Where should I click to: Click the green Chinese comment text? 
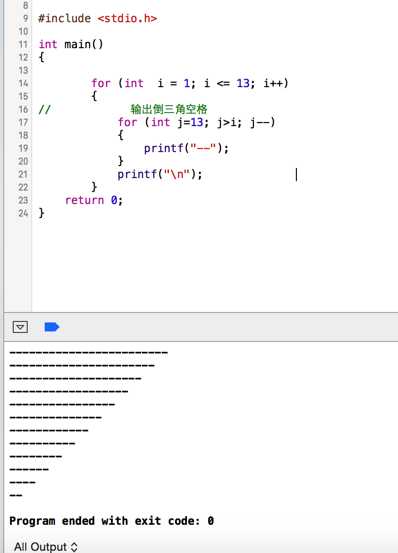(169, 109)
